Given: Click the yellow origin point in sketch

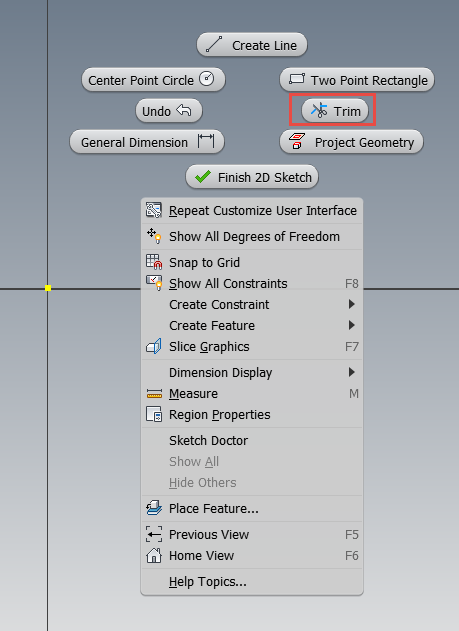Looking at the screenshot, I should coord(48,288).
